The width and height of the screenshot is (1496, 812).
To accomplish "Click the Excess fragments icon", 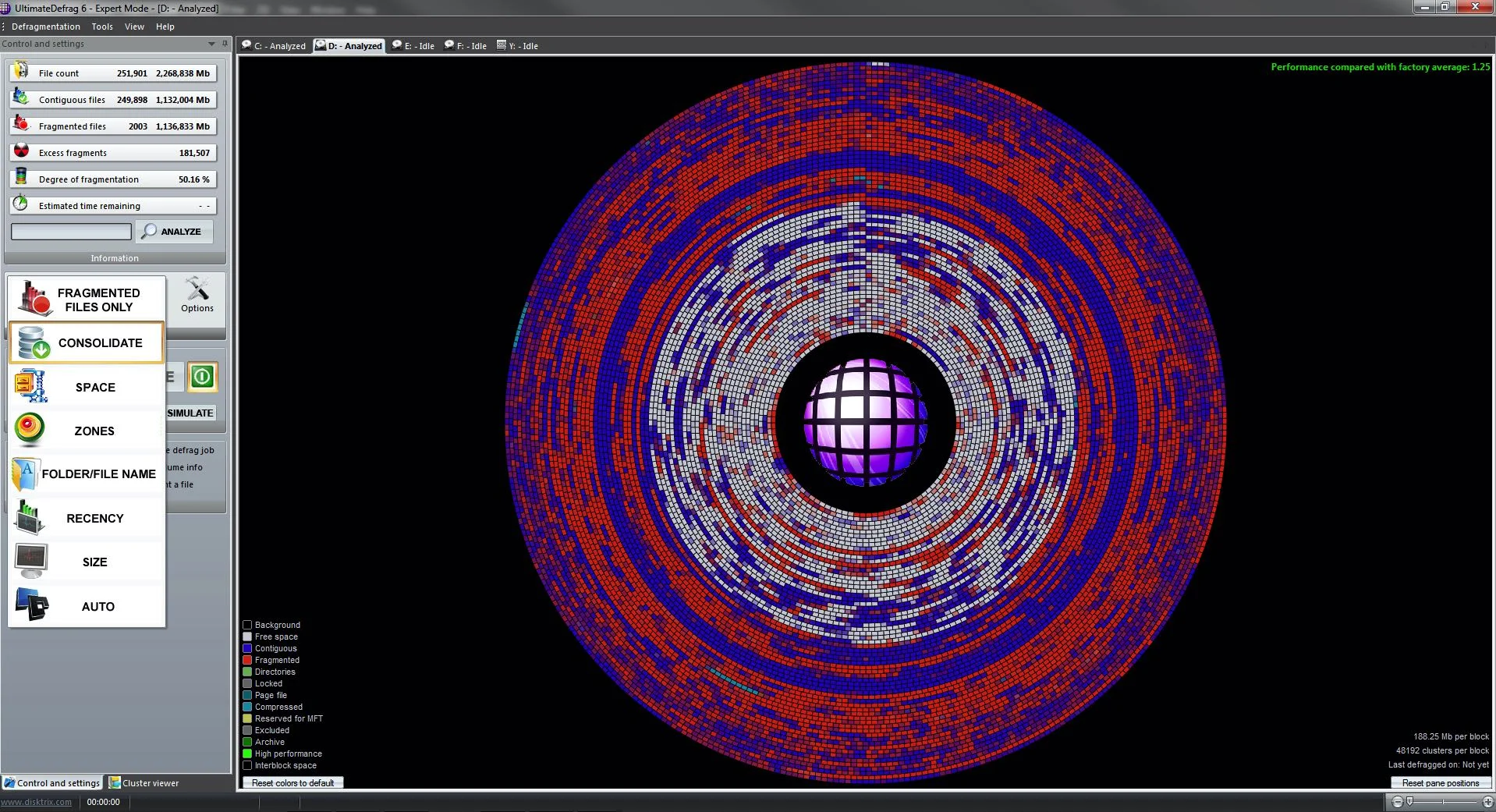I will (21, 151).
